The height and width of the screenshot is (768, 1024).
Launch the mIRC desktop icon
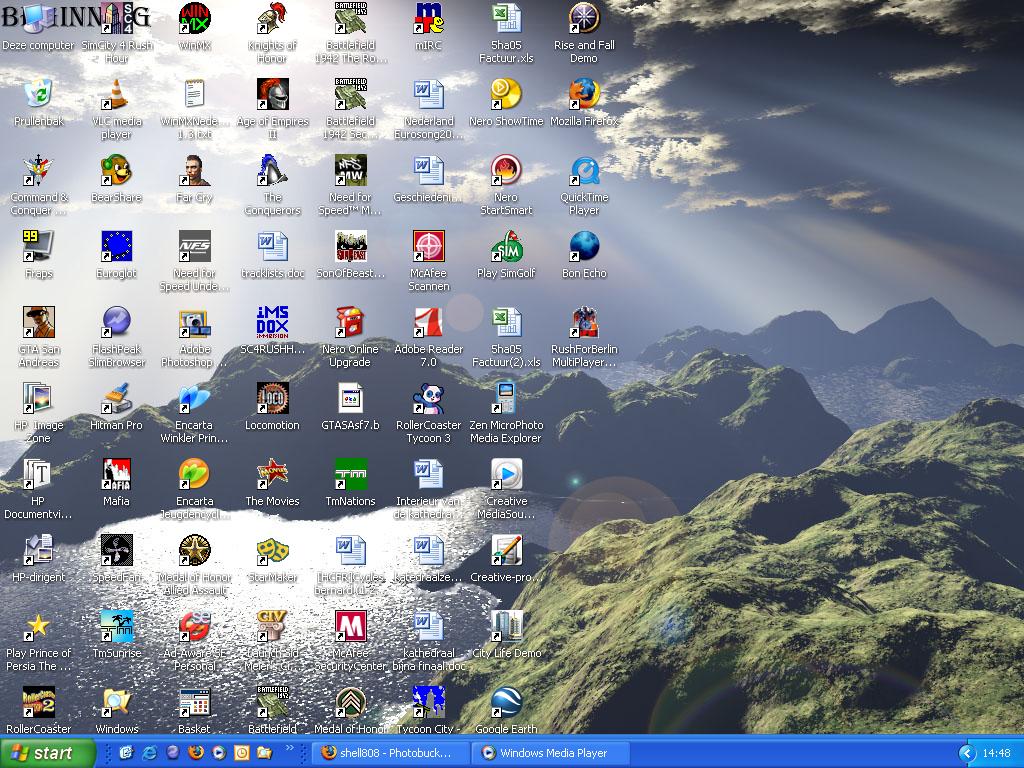click(428, 21)
